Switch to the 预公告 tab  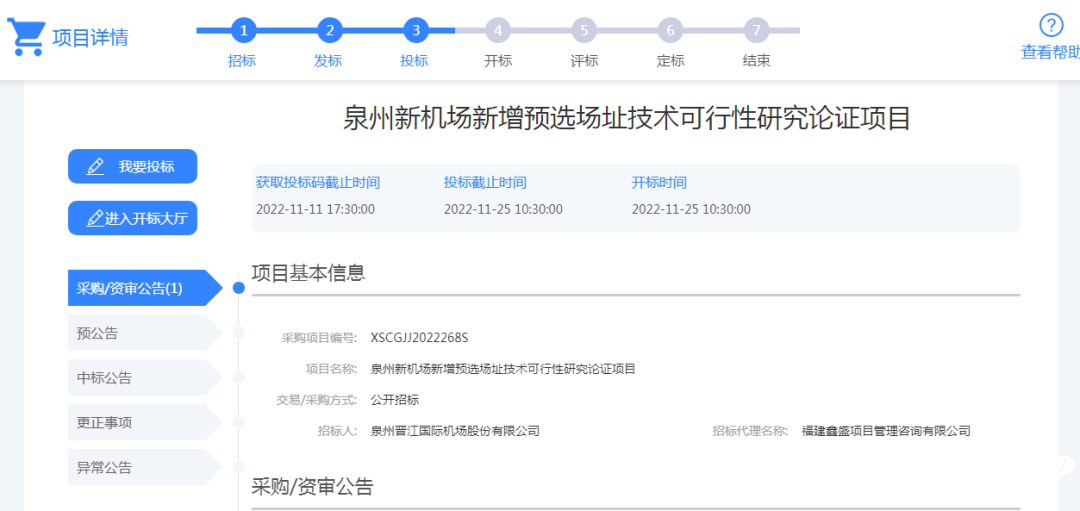[x=145, y=333]
